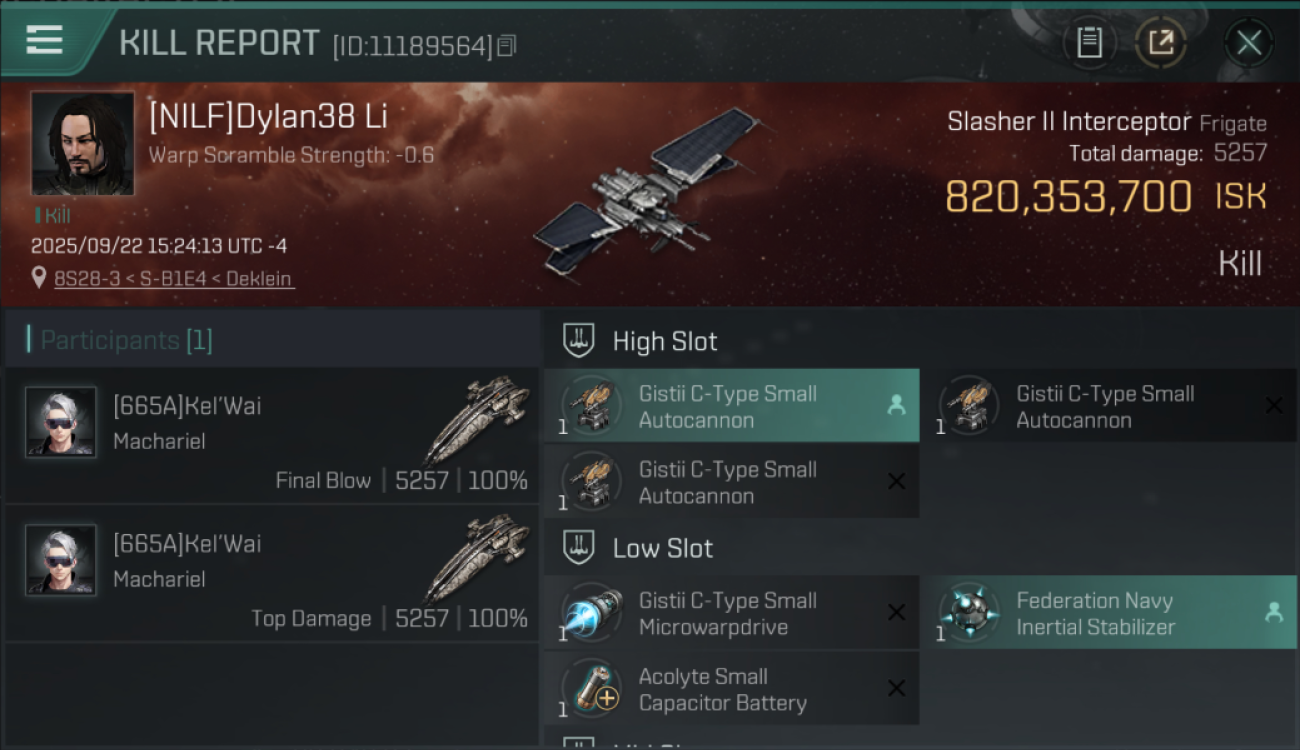This screenshot has width=1300, height=750.
Task: Open the hamburger menu icon
Action: click(x=44, y=40)
